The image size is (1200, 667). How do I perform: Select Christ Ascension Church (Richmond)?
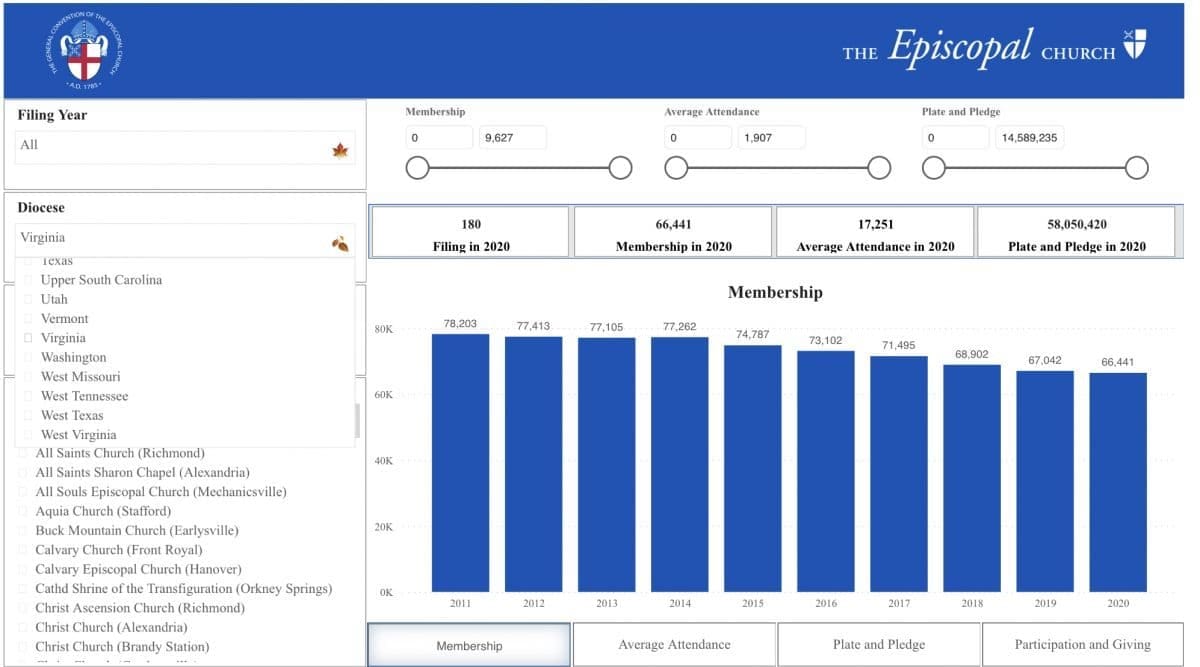[24, 608]
